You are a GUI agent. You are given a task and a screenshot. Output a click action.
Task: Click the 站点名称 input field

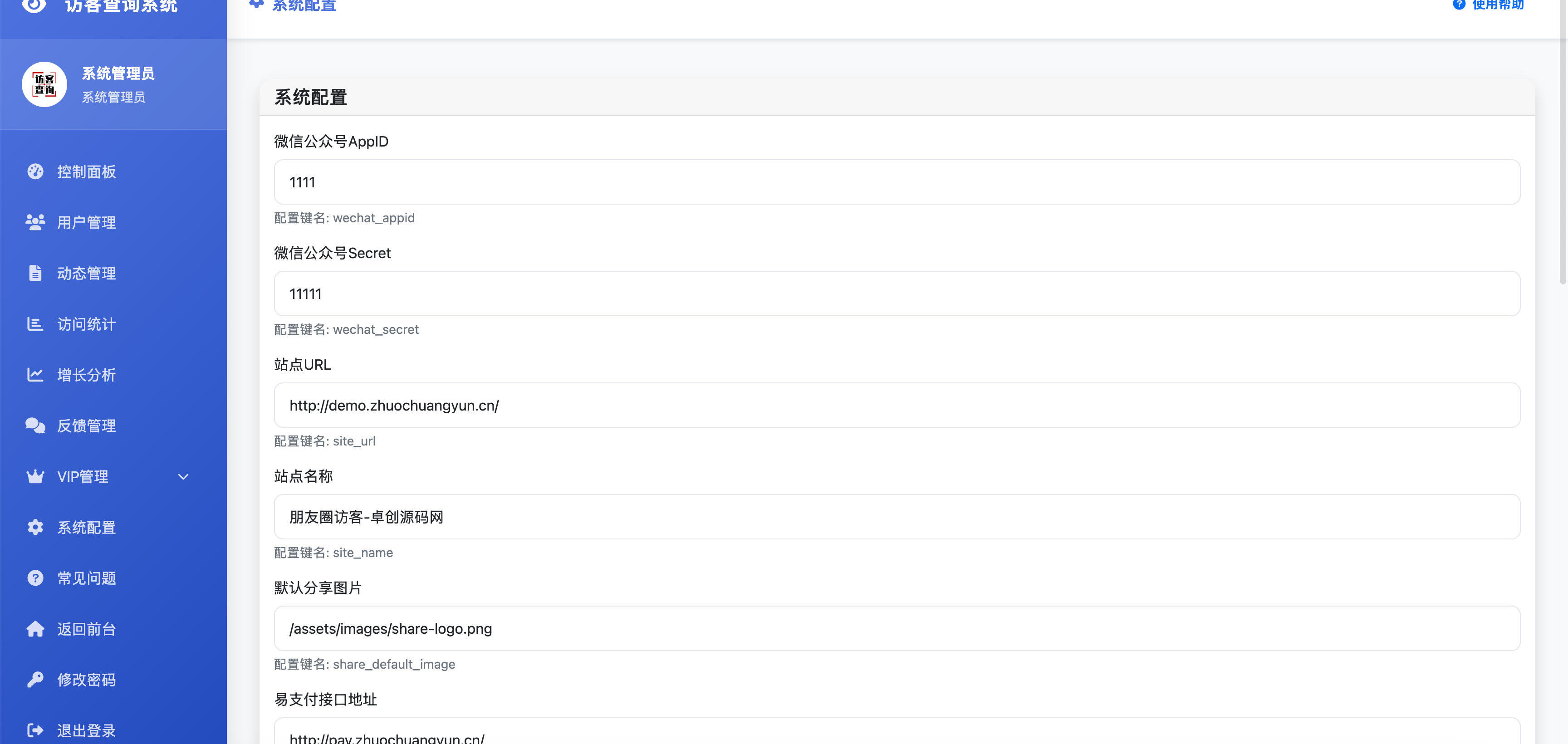coord(897,516)
